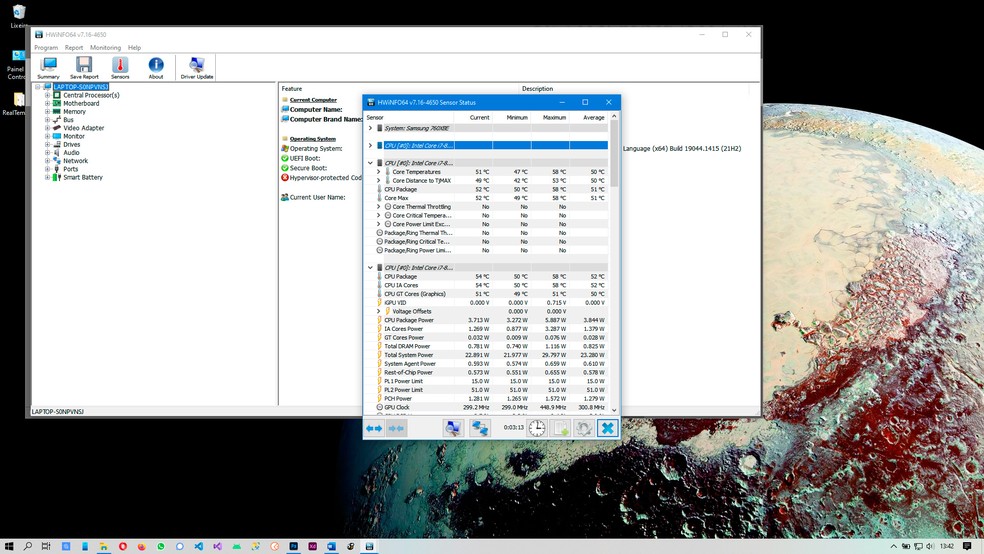Open Photoshop from the taskbar
The width and height of the screenshot is (984, 554).
tap(293, 546)
